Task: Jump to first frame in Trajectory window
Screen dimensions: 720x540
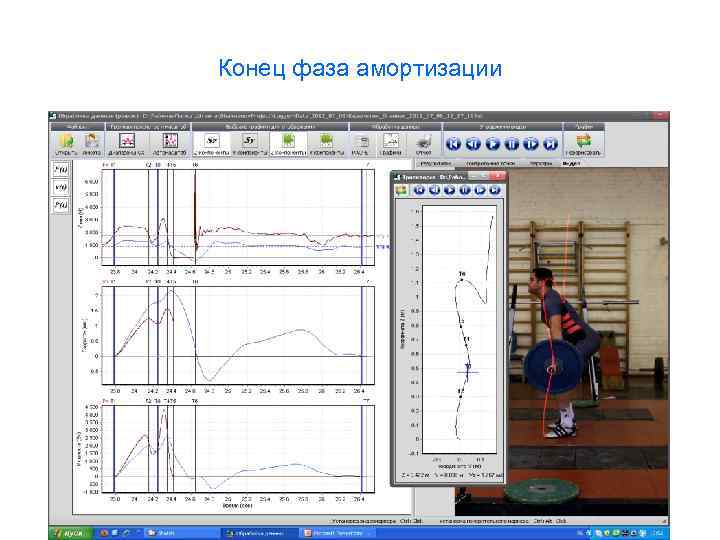Action: coord(419,190)
